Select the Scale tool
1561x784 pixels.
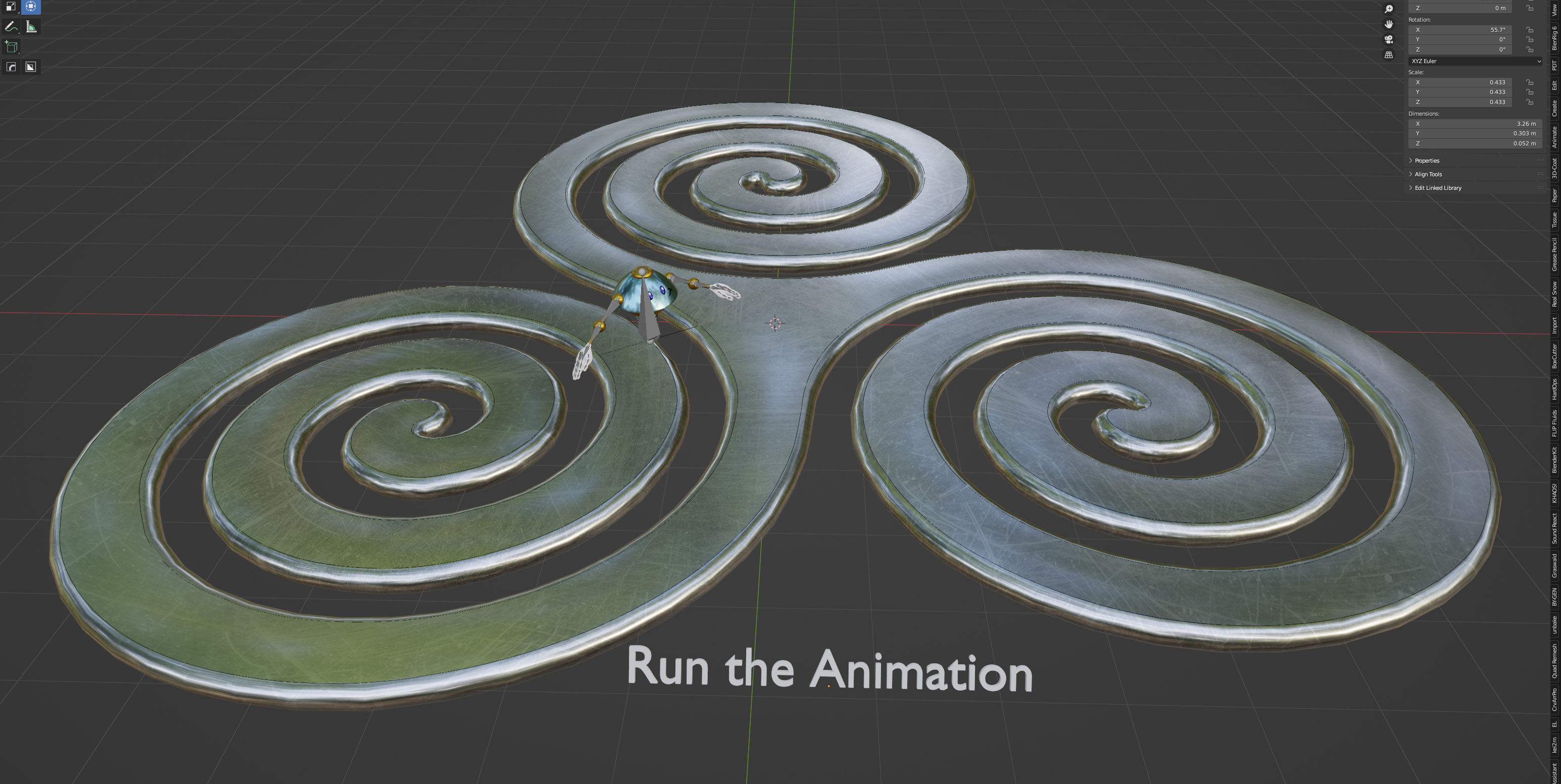[11, 7]
